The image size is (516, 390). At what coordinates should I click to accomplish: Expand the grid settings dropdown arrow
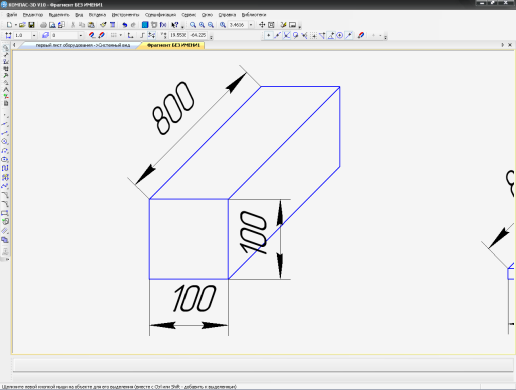pyautogui.click(x=120, y=35)
